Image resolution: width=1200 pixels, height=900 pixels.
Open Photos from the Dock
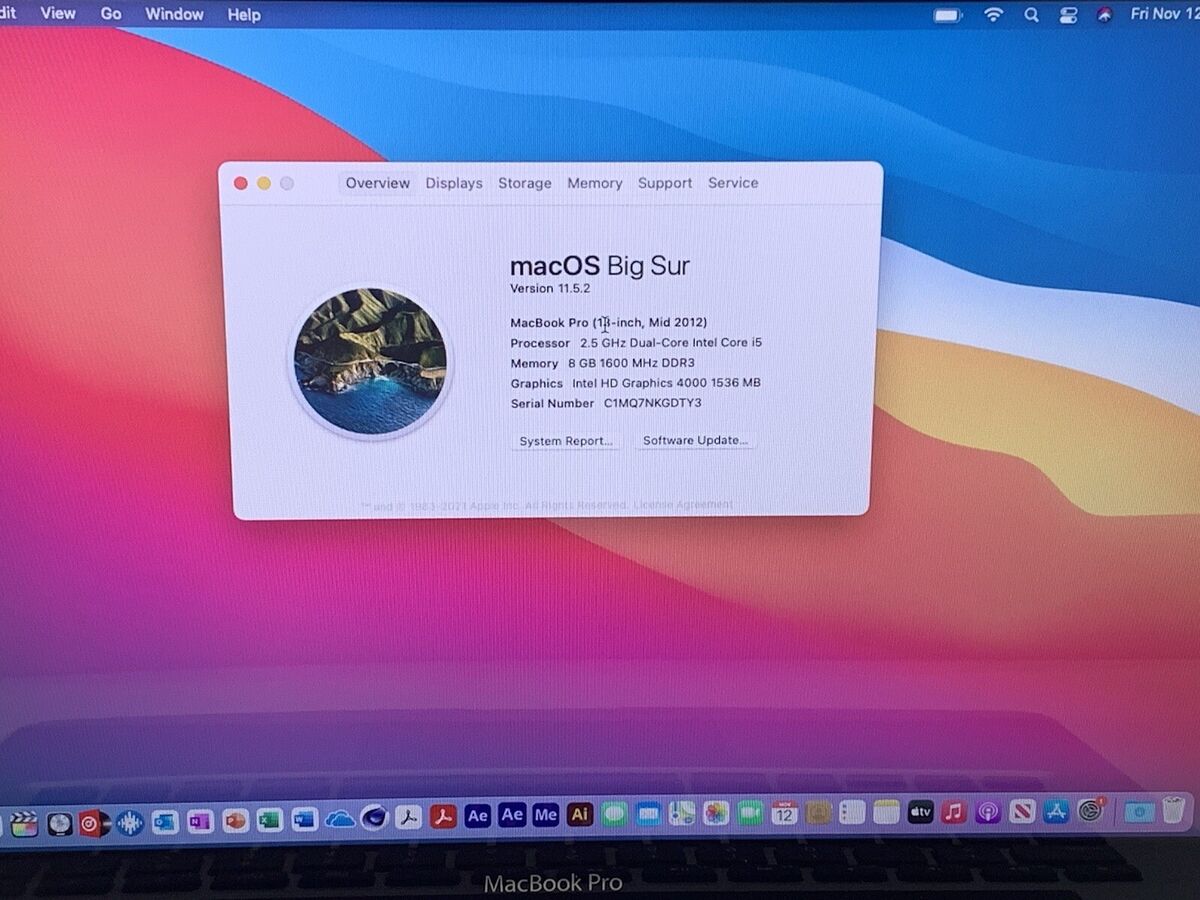(716, 813)
